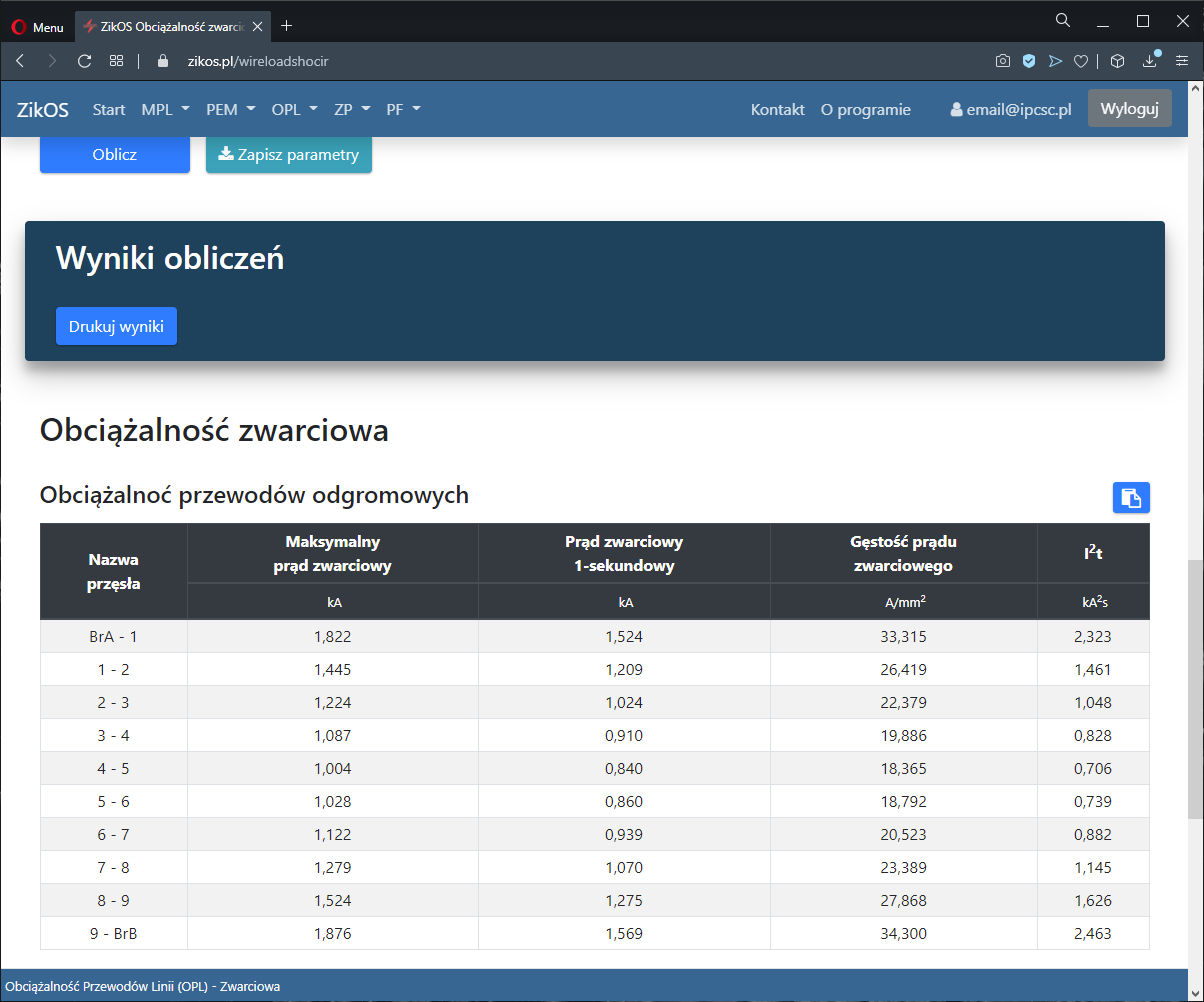Viewport: 1204px width, 1002px height.
Task: Open the Speed Dial grid icon
Action: point(117,61)
